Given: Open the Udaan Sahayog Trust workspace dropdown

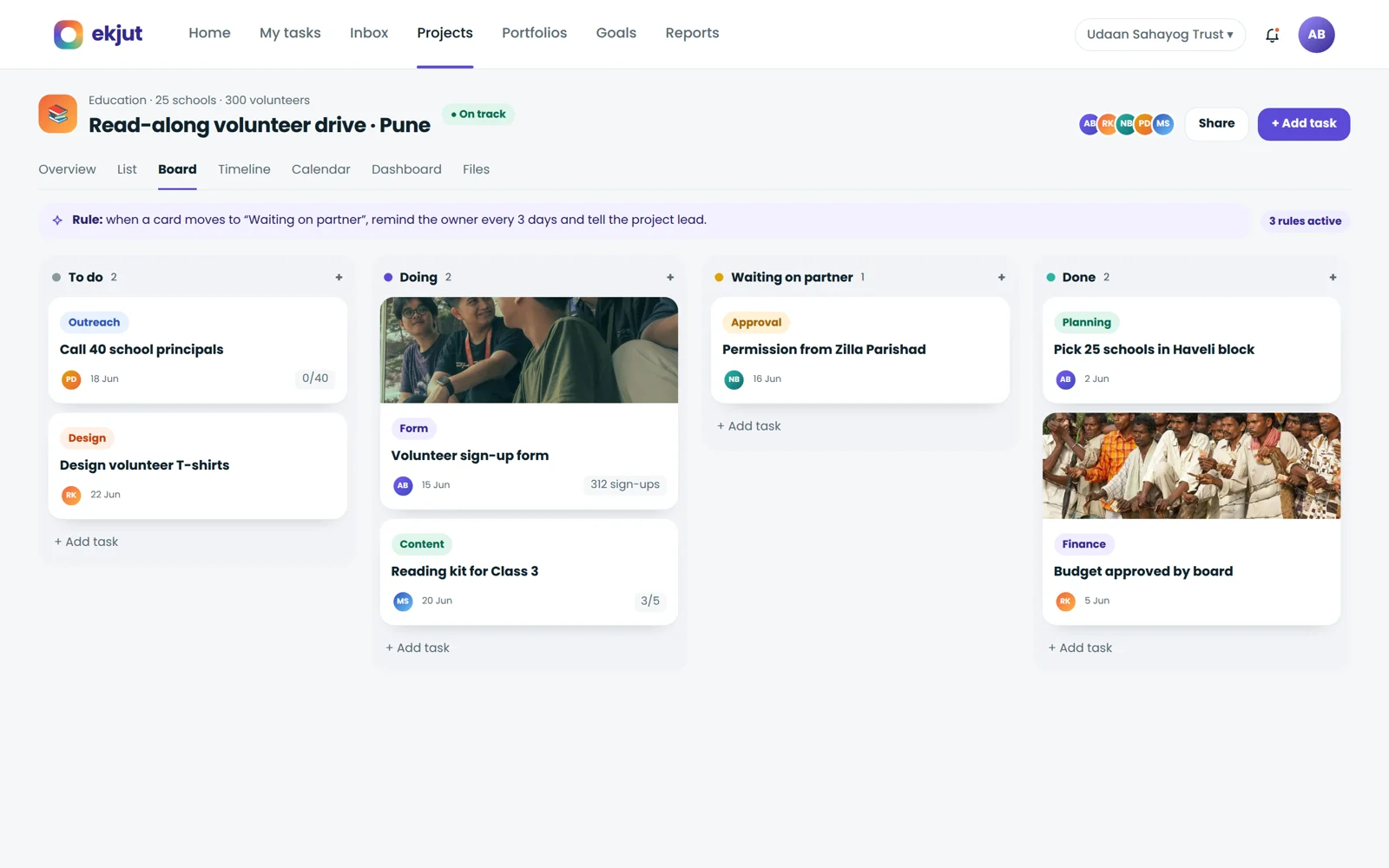Looking at the screenshot, I should point(1160,35).
